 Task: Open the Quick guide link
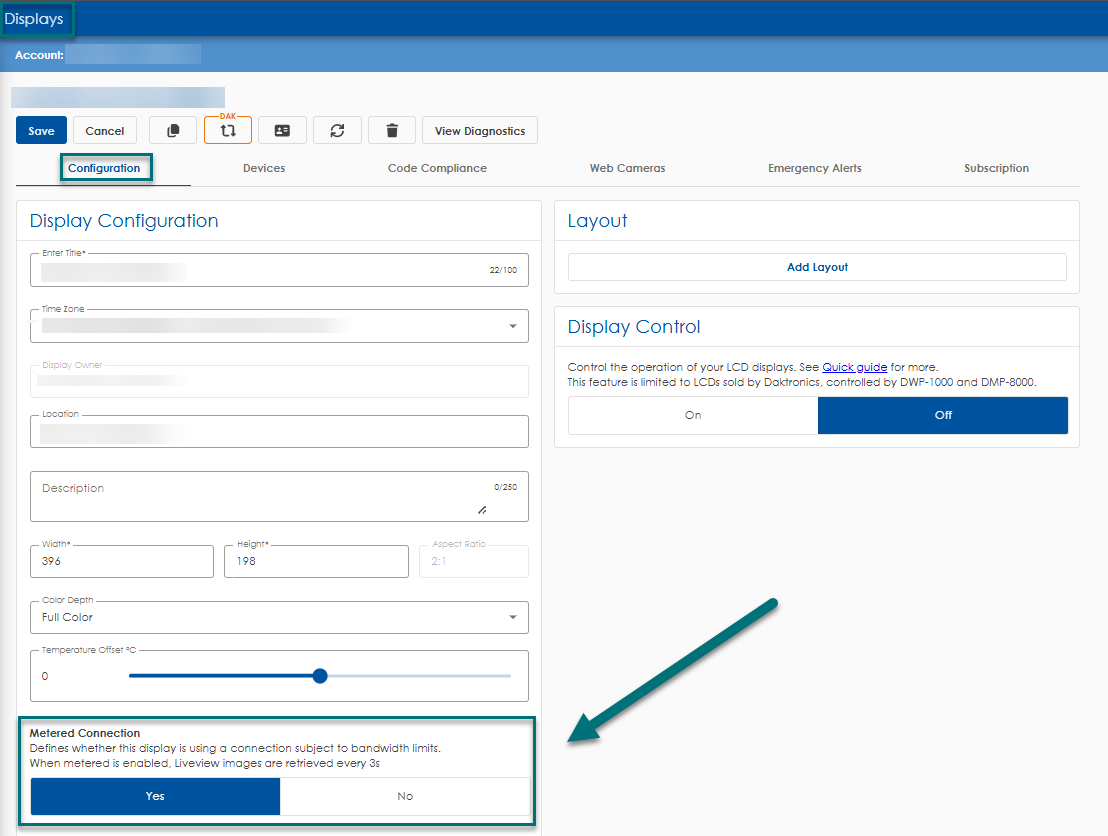[x=854, y=367]
